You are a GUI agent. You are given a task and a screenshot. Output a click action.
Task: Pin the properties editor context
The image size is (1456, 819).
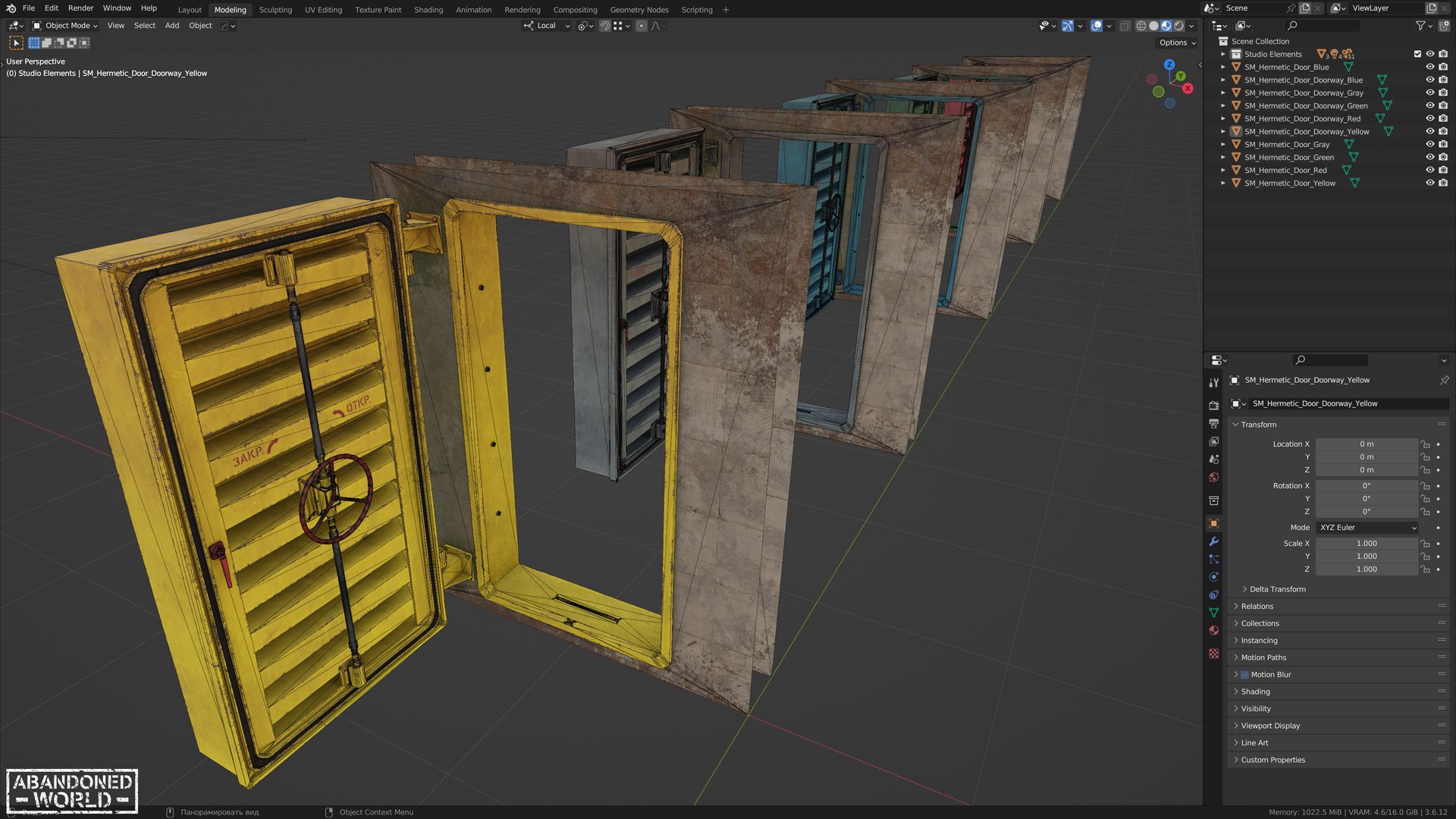point(1444,380)
